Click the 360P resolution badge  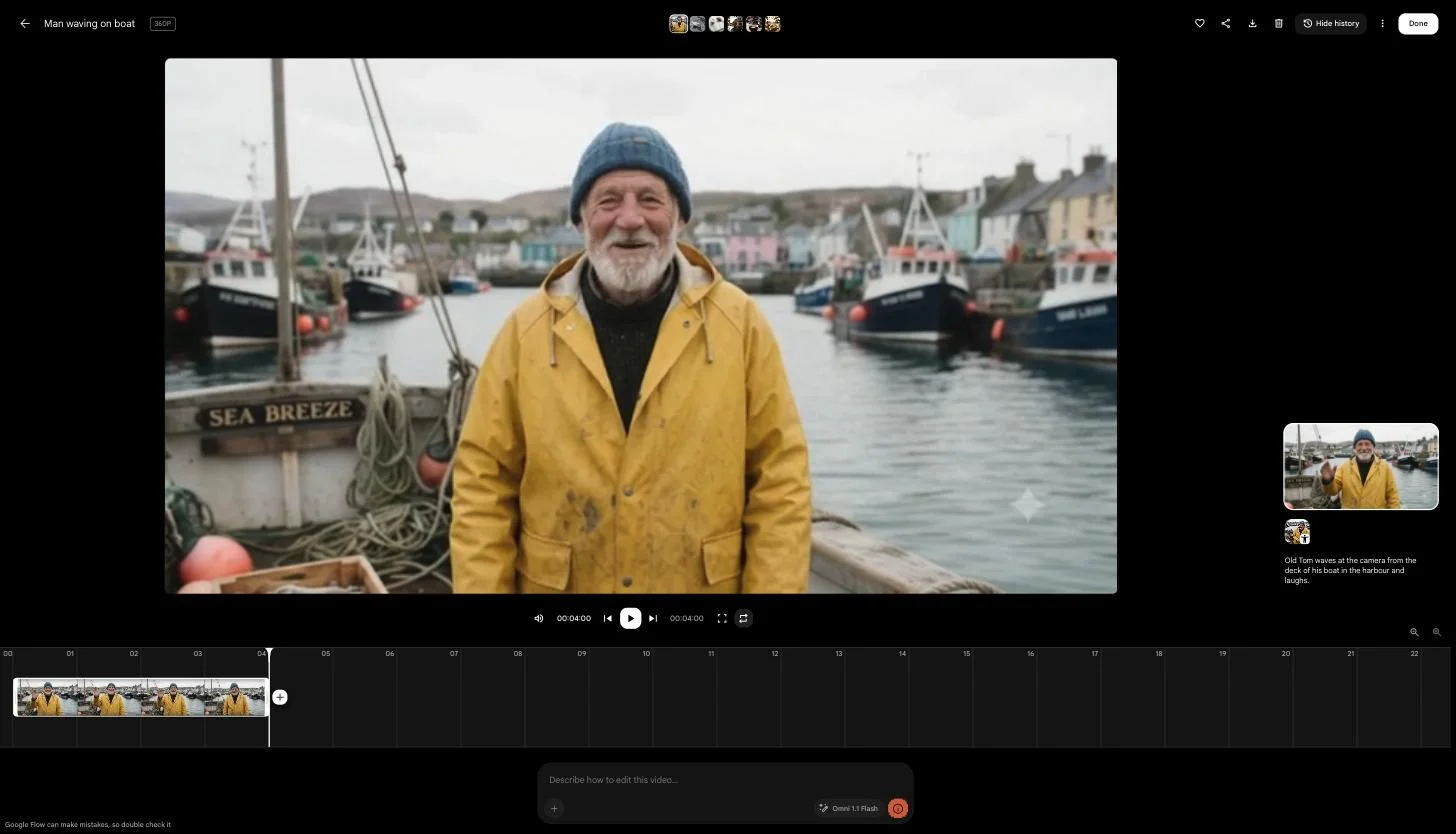click(x=163, y=23)
